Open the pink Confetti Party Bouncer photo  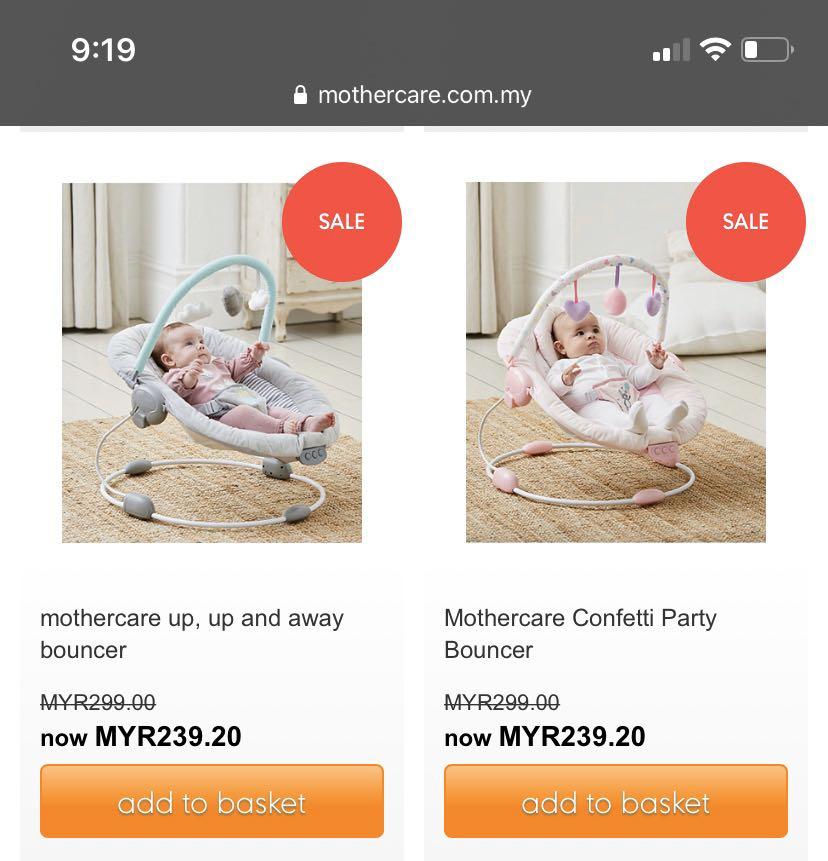(x=616, y=363)
